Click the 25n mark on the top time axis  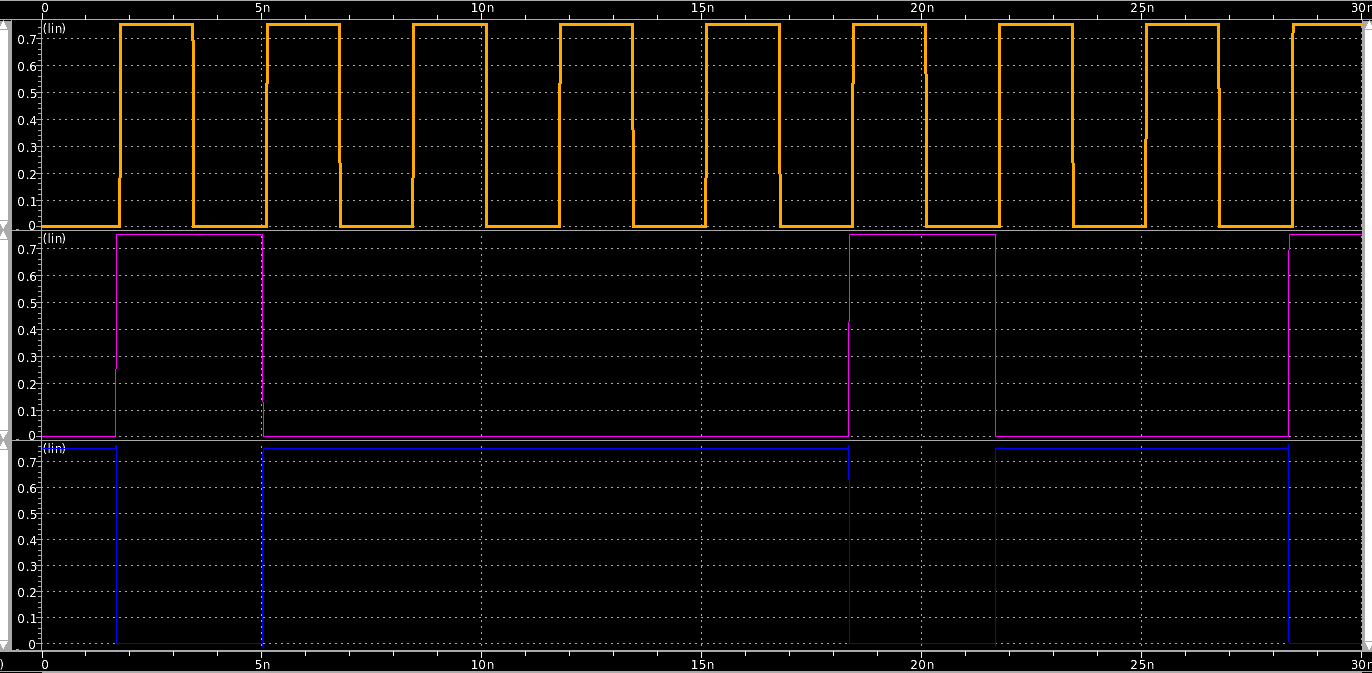tap(1141, 7)
